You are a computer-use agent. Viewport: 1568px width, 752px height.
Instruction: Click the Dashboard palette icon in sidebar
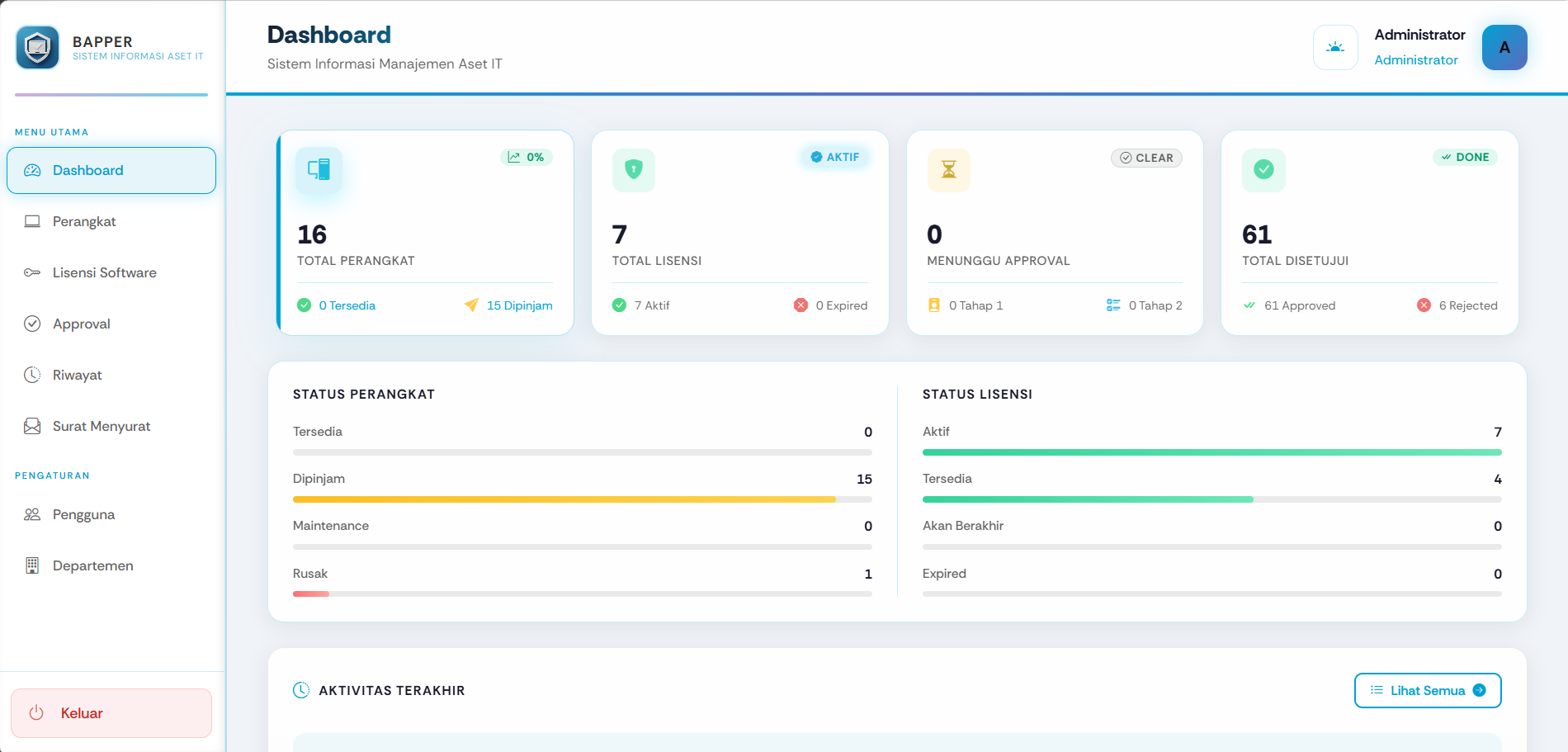point(32,170)
